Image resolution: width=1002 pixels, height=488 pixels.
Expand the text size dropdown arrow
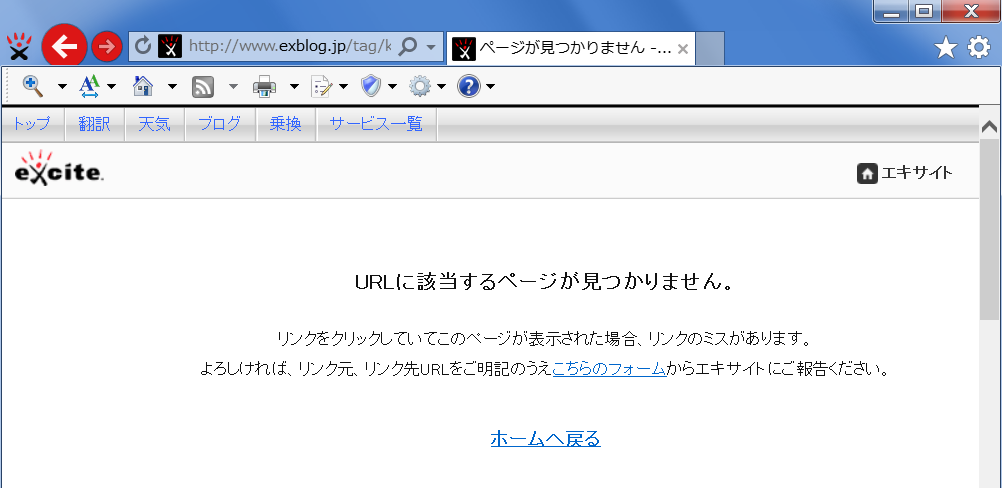[x=112, y=86]
